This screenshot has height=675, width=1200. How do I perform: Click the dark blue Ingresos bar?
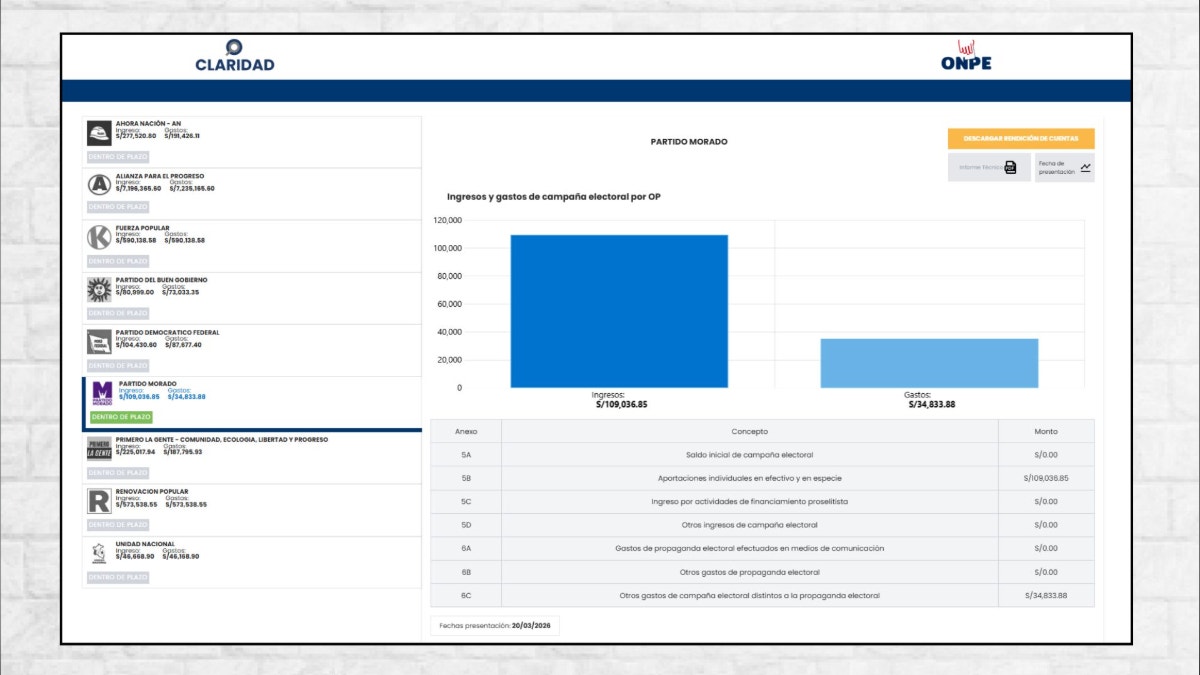pyautogui.click(x=619, y=311)
